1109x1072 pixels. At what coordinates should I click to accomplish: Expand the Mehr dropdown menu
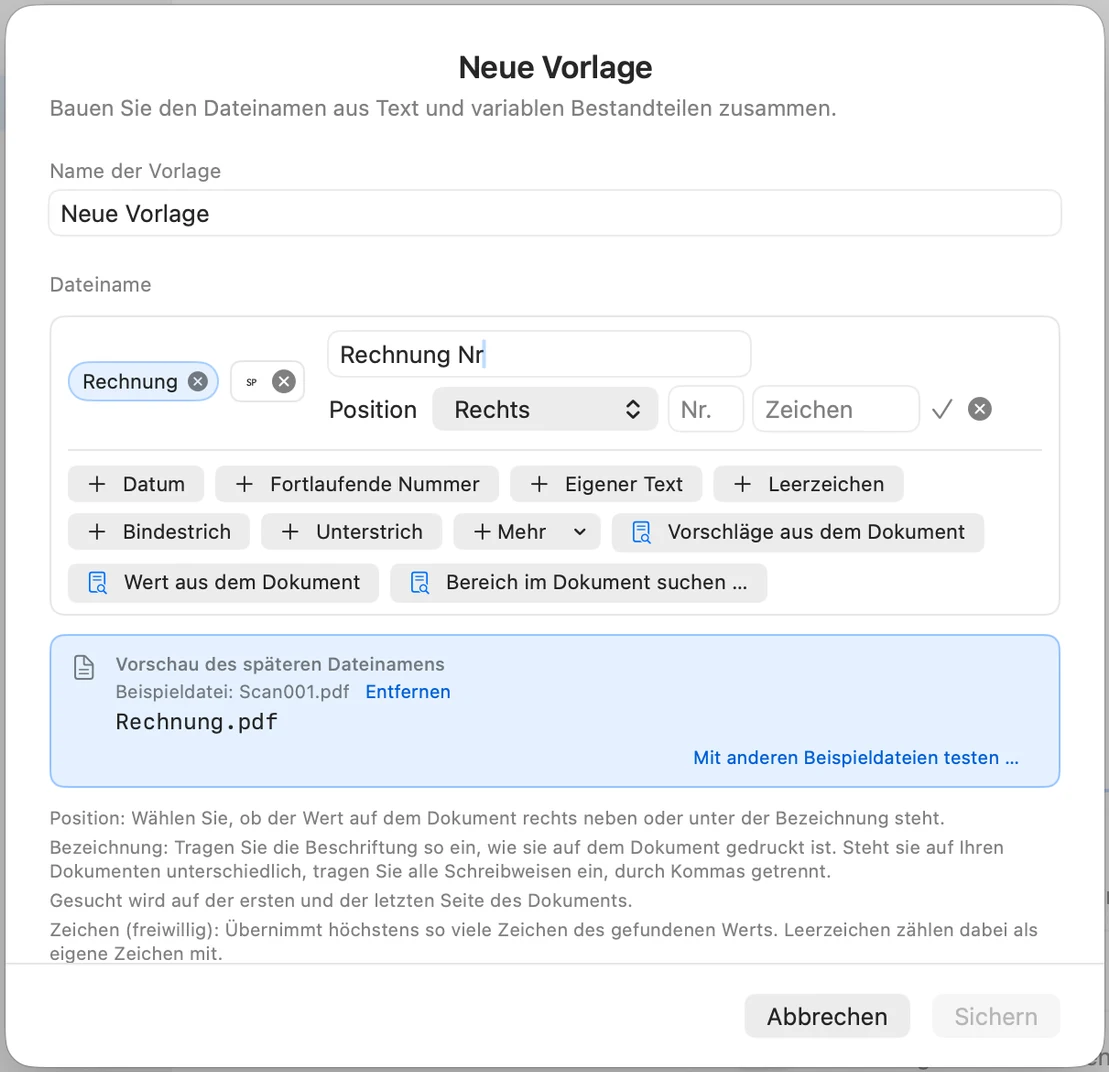pyautogui.click(x=527, y=532)
